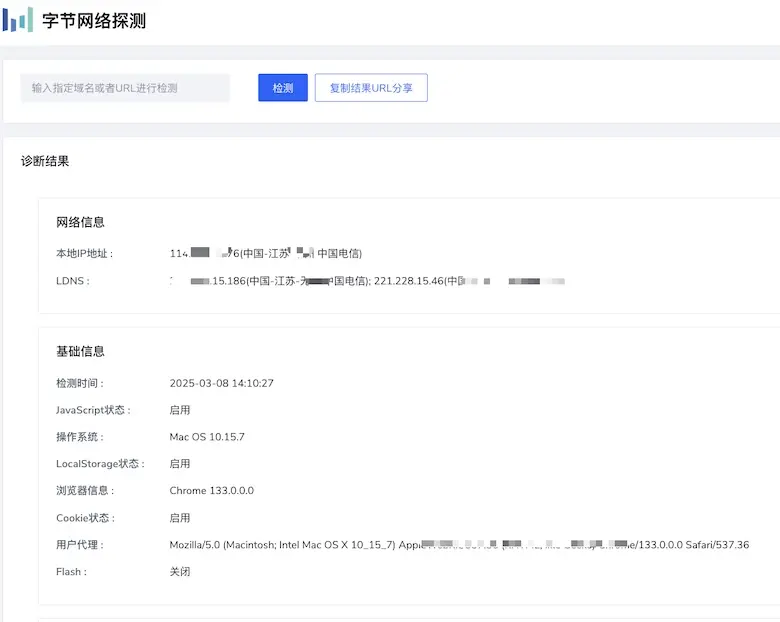Click the Cookie状态 label

(86, 518)
